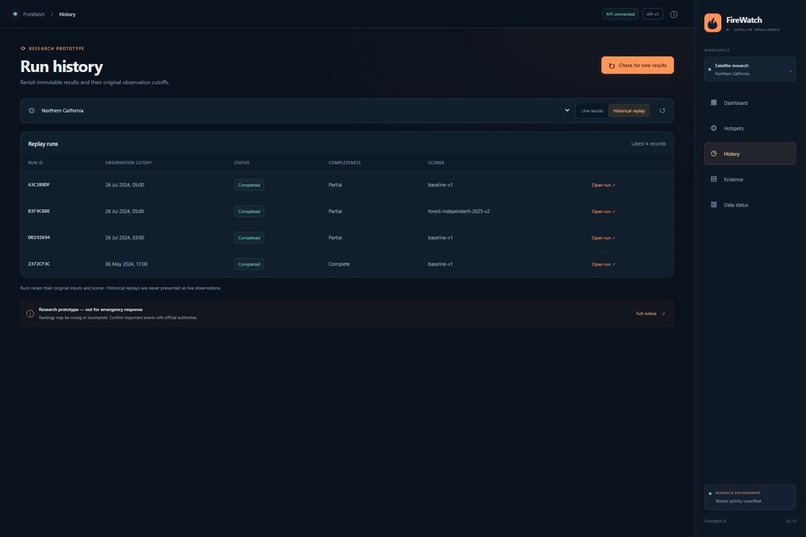Select the History nav item
This screenshot has height=537, width=806.
750,154
